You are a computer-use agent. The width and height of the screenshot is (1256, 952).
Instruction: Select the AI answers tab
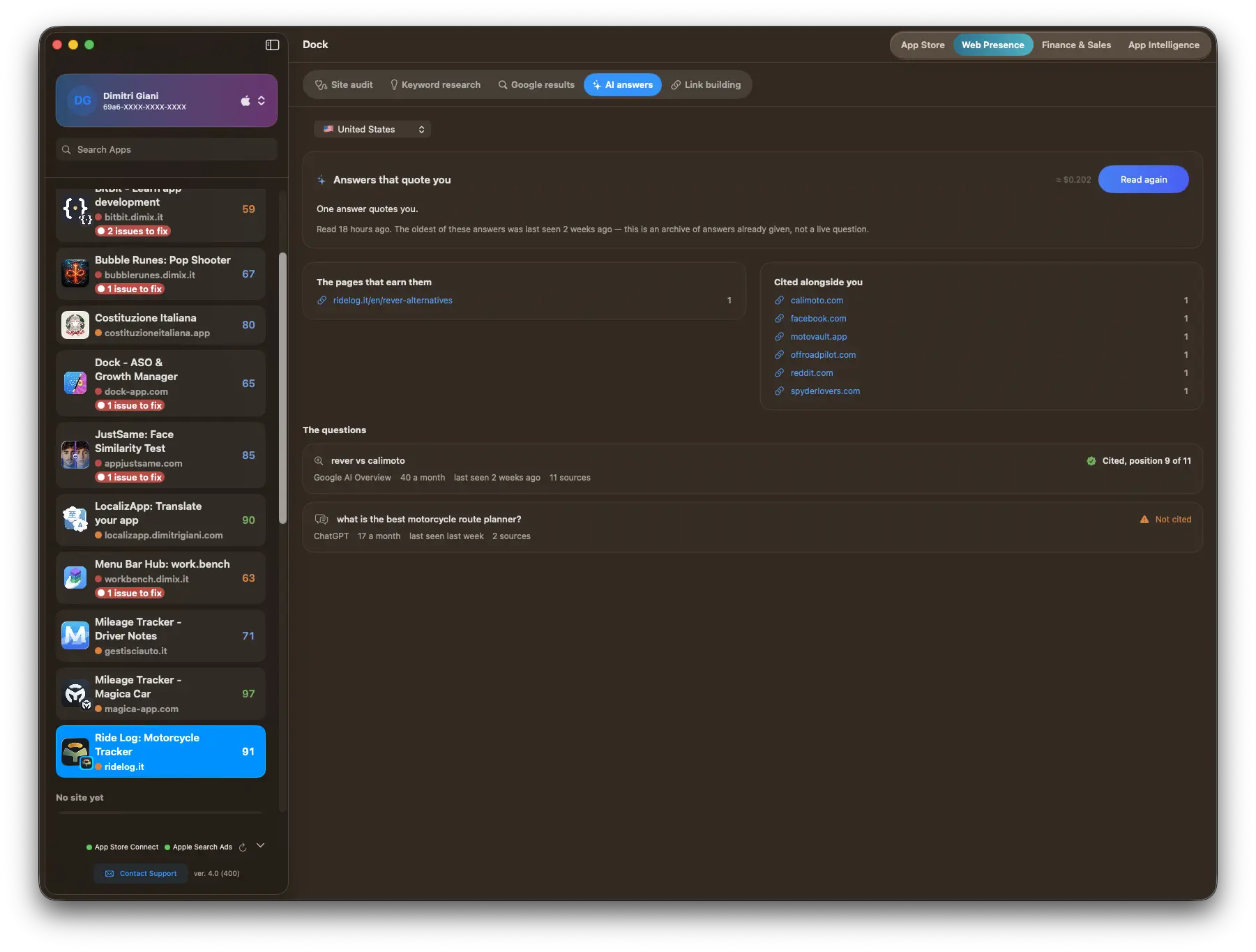tap(623, 84)
